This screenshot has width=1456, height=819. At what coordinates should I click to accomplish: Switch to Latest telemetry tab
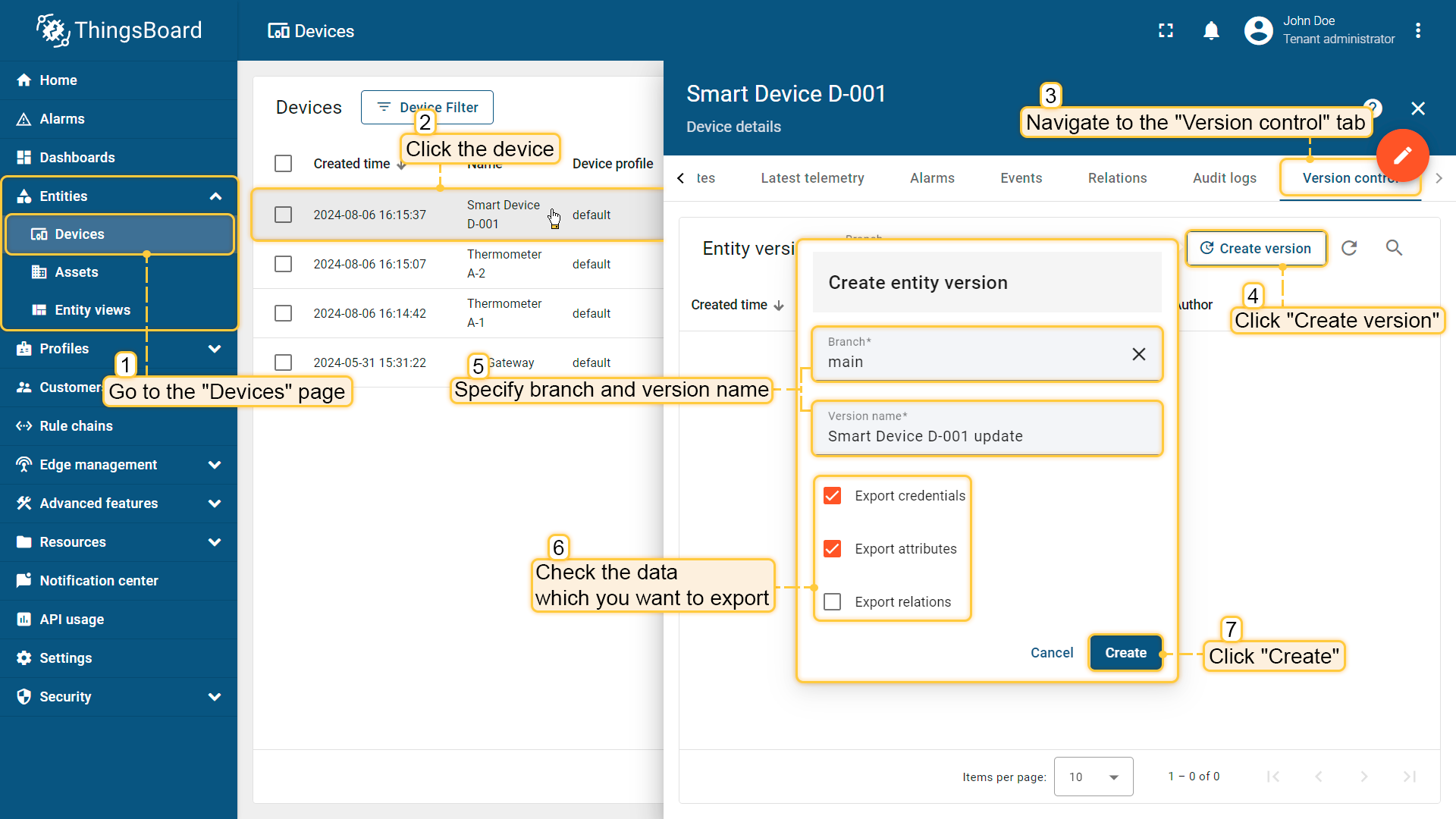(x=812, y=178)
